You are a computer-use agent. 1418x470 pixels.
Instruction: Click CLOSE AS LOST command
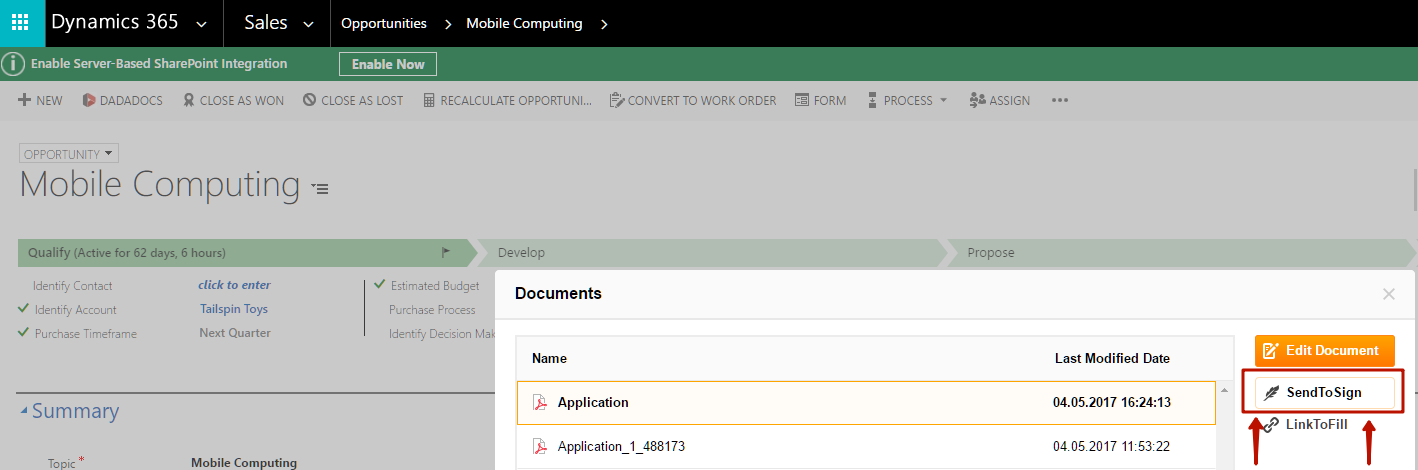353,100
